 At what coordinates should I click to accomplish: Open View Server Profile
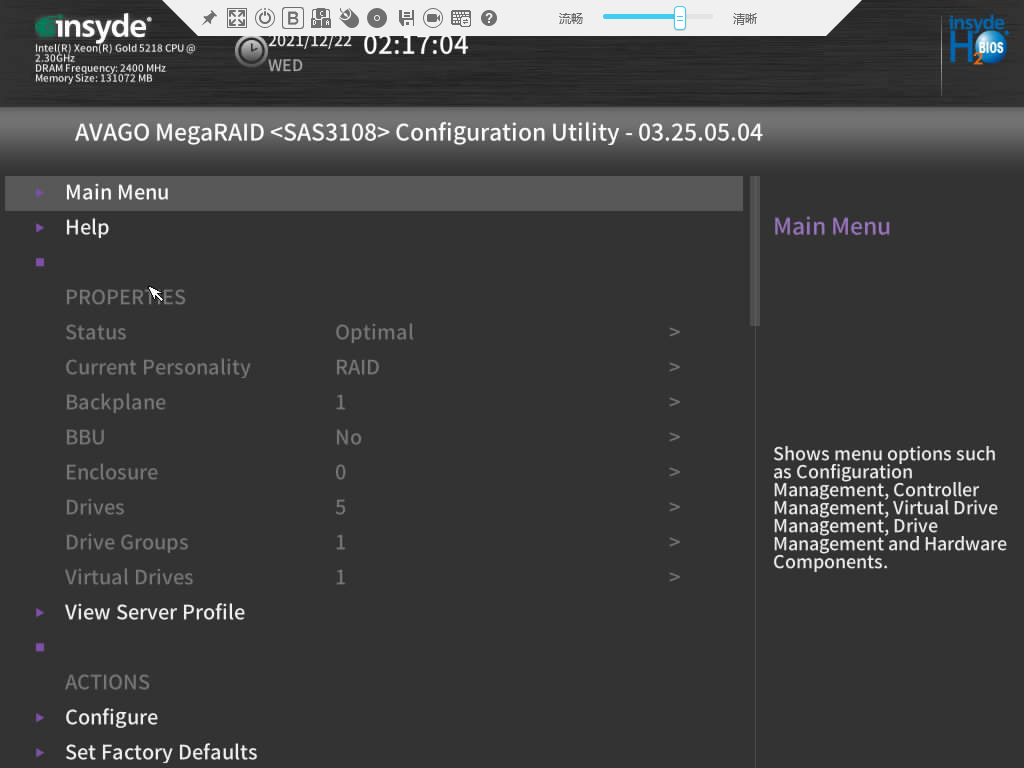point(155,613)
